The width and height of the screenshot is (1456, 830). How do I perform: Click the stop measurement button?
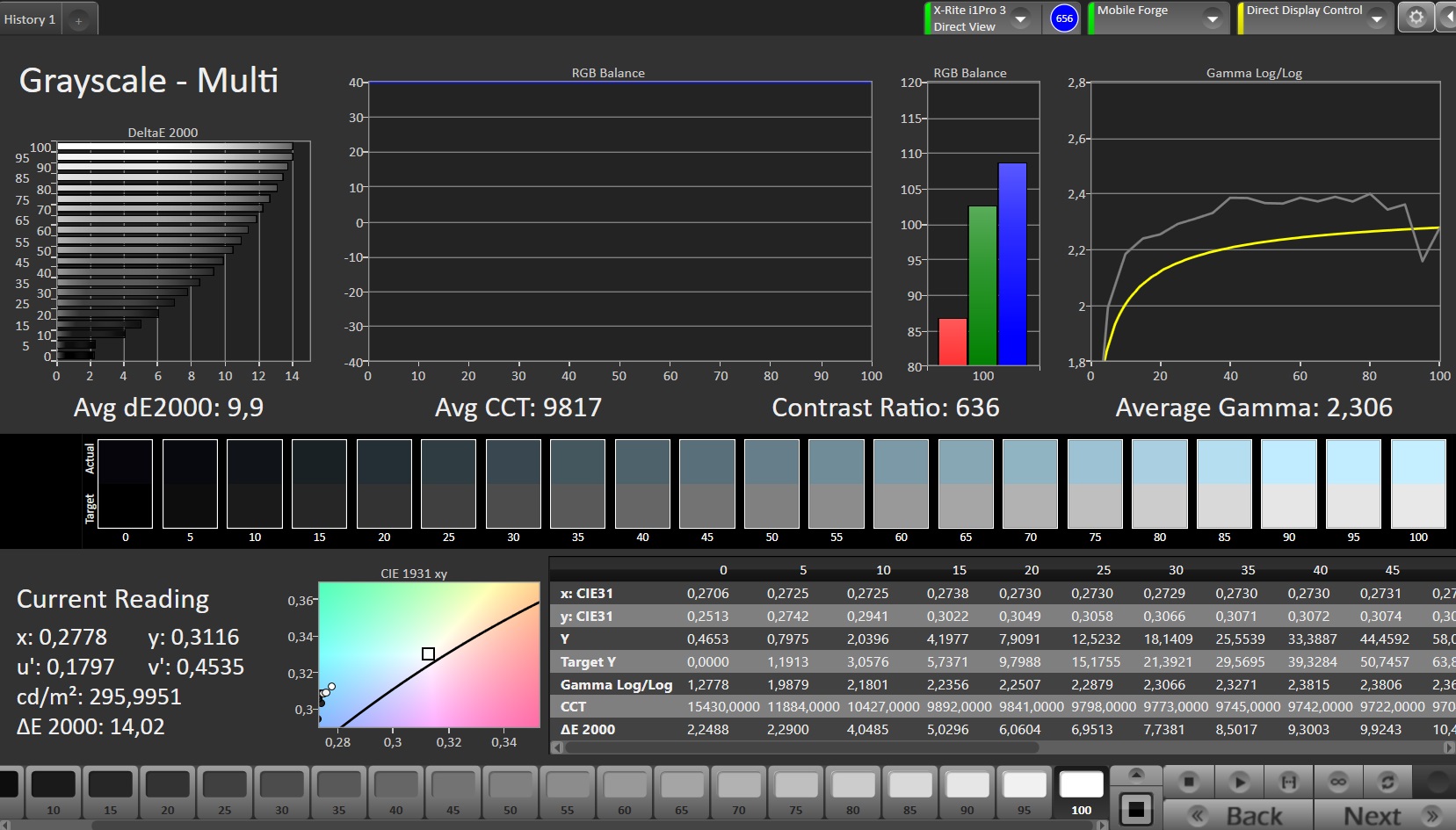(x=1188, y=781)
